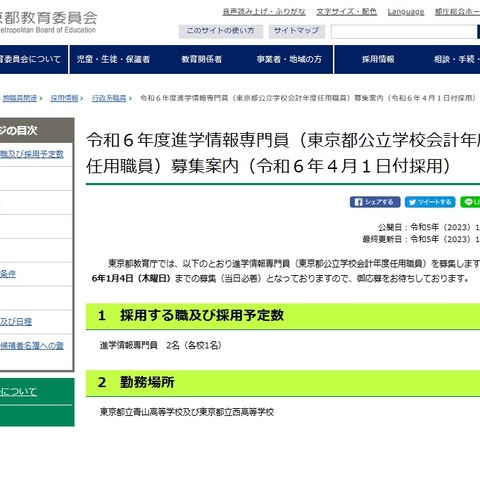Open 児童・生徒・保護者 menu

tap(113, 59)
